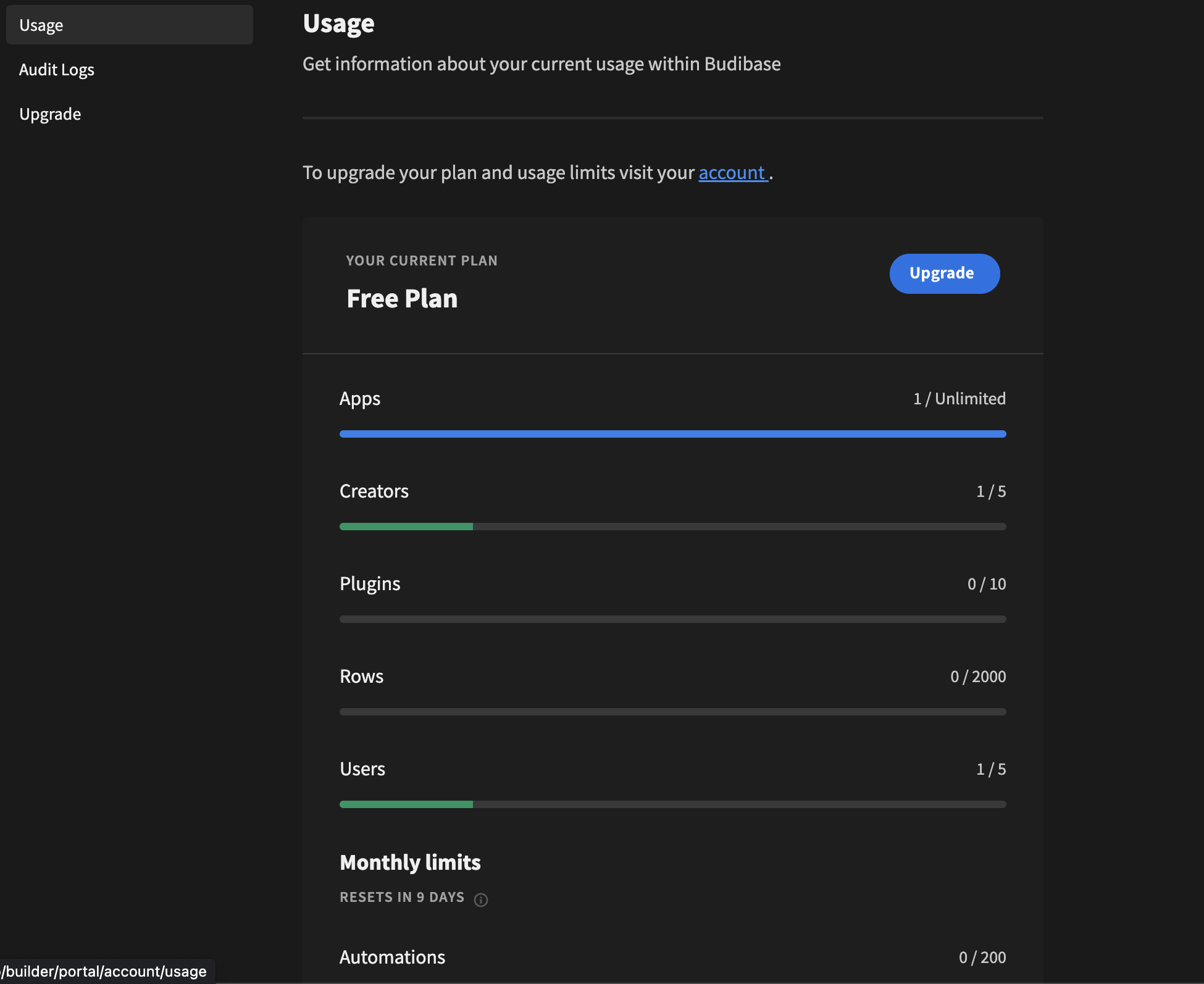
Task: Click the Rows usage progress bar
Action: point(672,712)
